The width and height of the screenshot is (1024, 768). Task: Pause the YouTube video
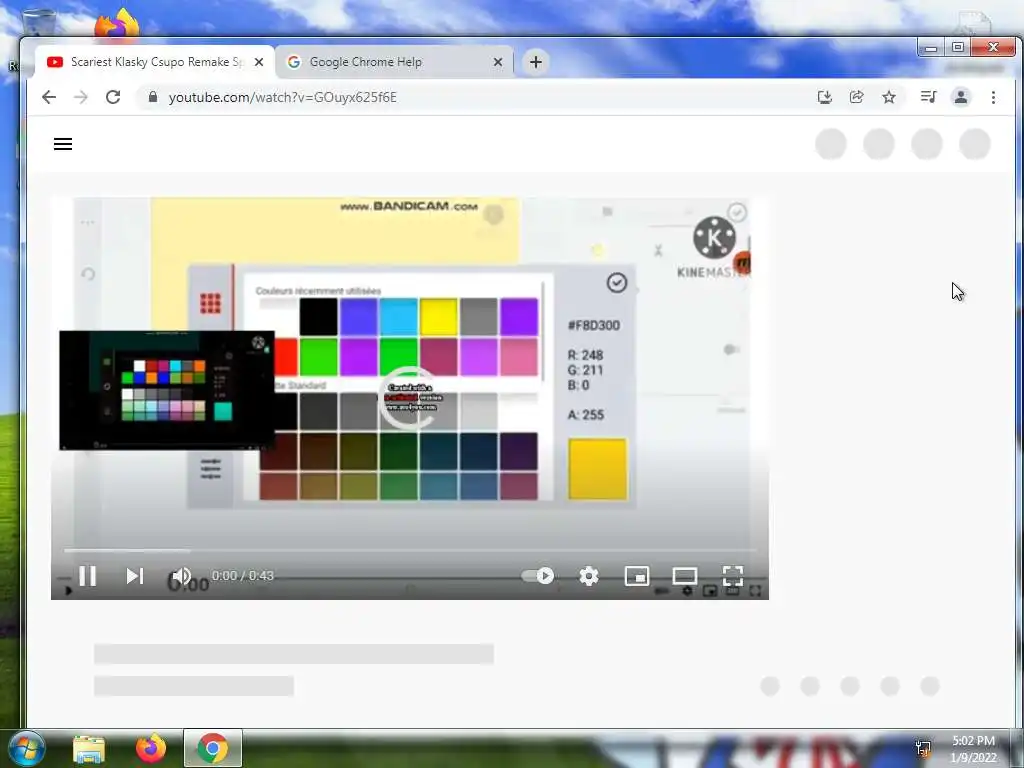point(88,575)
